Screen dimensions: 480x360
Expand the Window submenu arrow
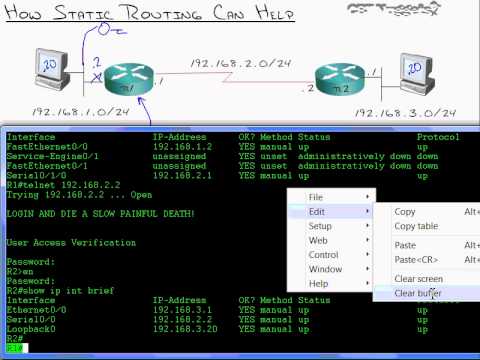tap(367, 269)
